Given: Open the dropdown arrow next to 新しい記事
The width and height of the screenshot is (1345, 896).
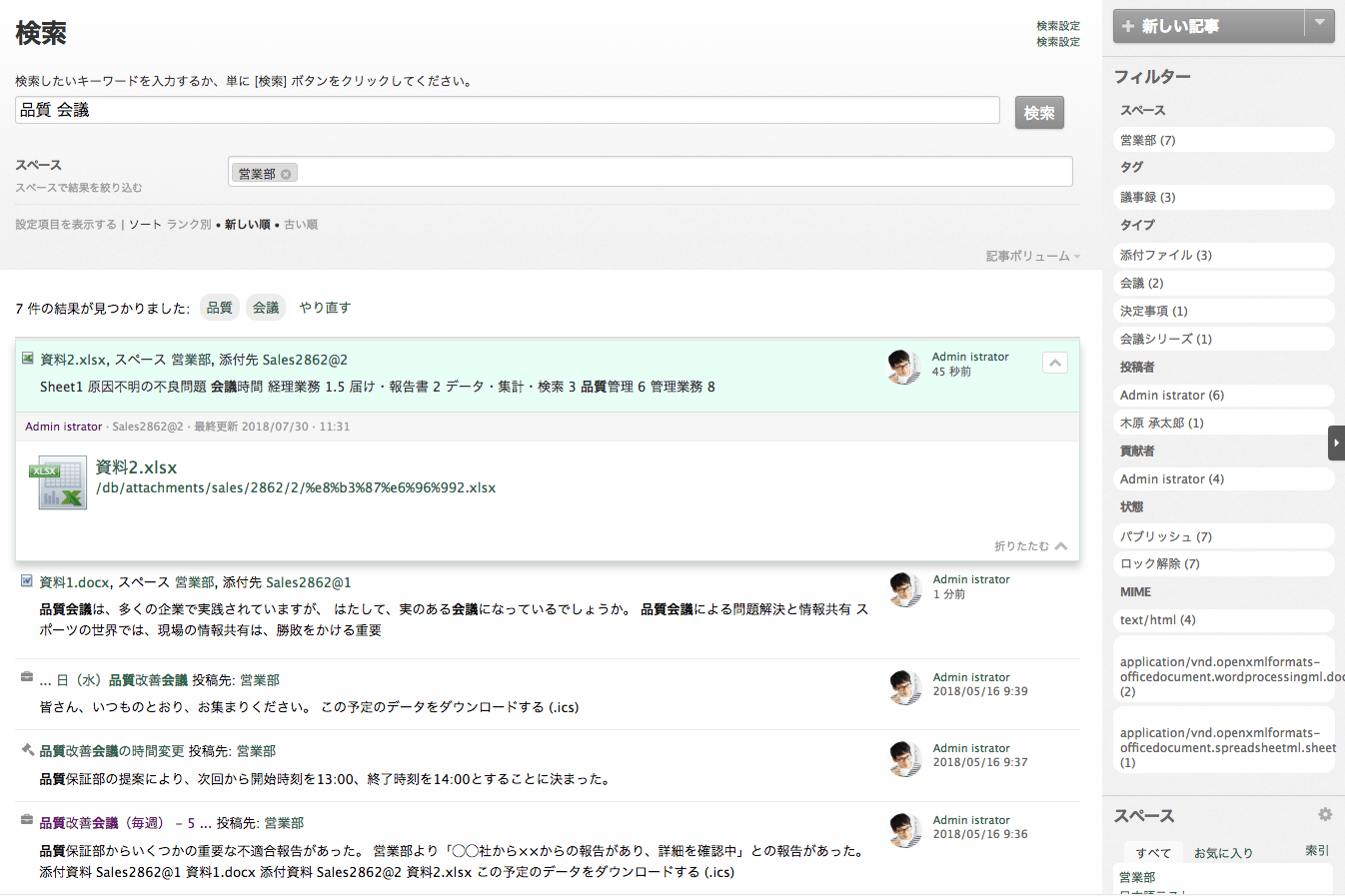Looking at the screenshot, I should point(1320,25).
